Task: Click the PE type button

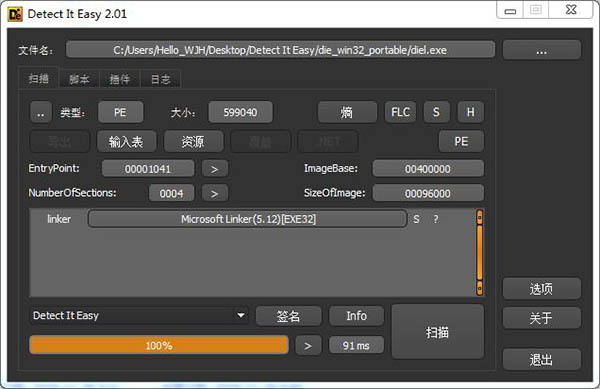Action: 120,112
